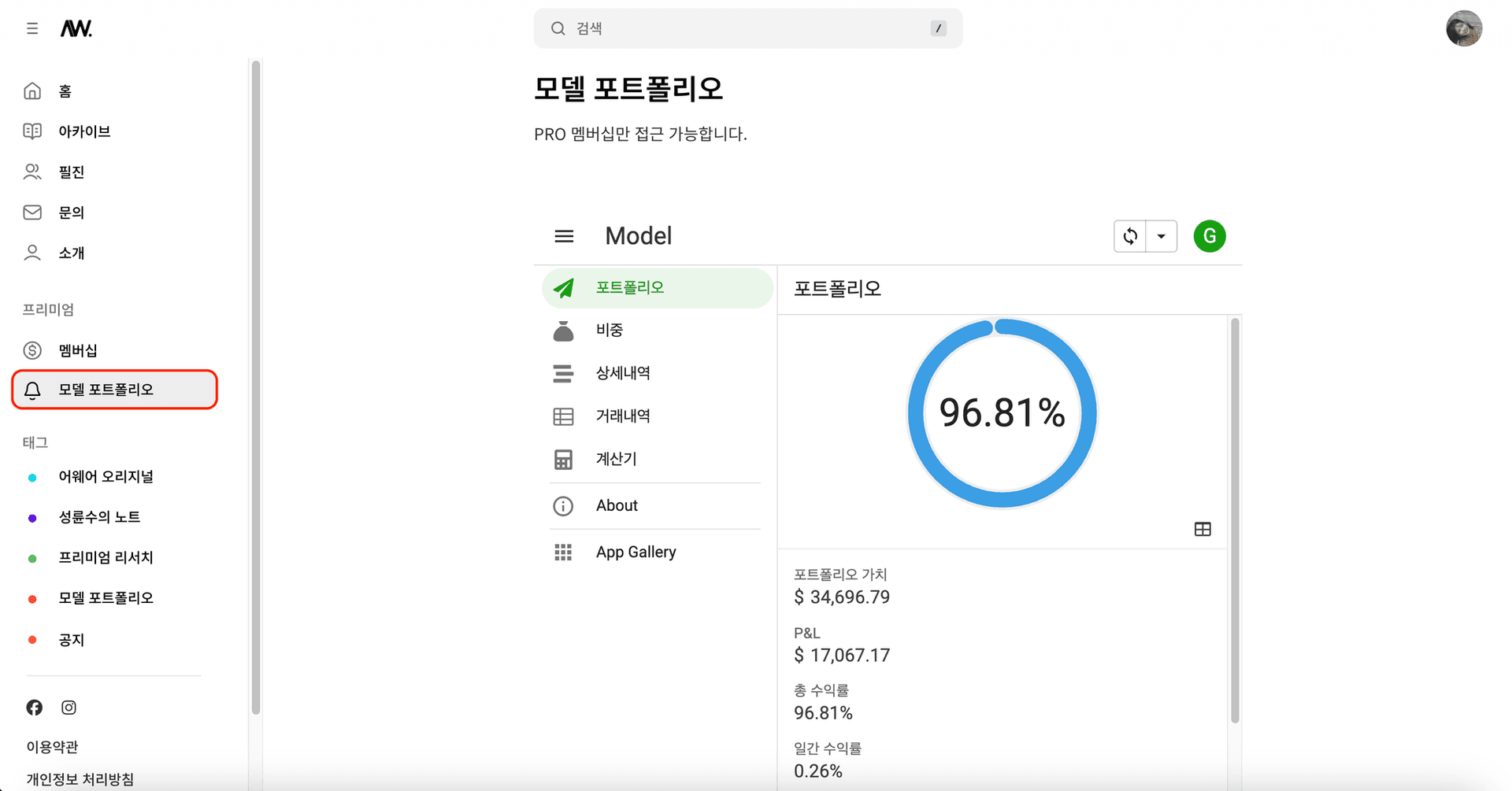
Task: Open the 계산기 calculator icon
Action: click(563, 459)
